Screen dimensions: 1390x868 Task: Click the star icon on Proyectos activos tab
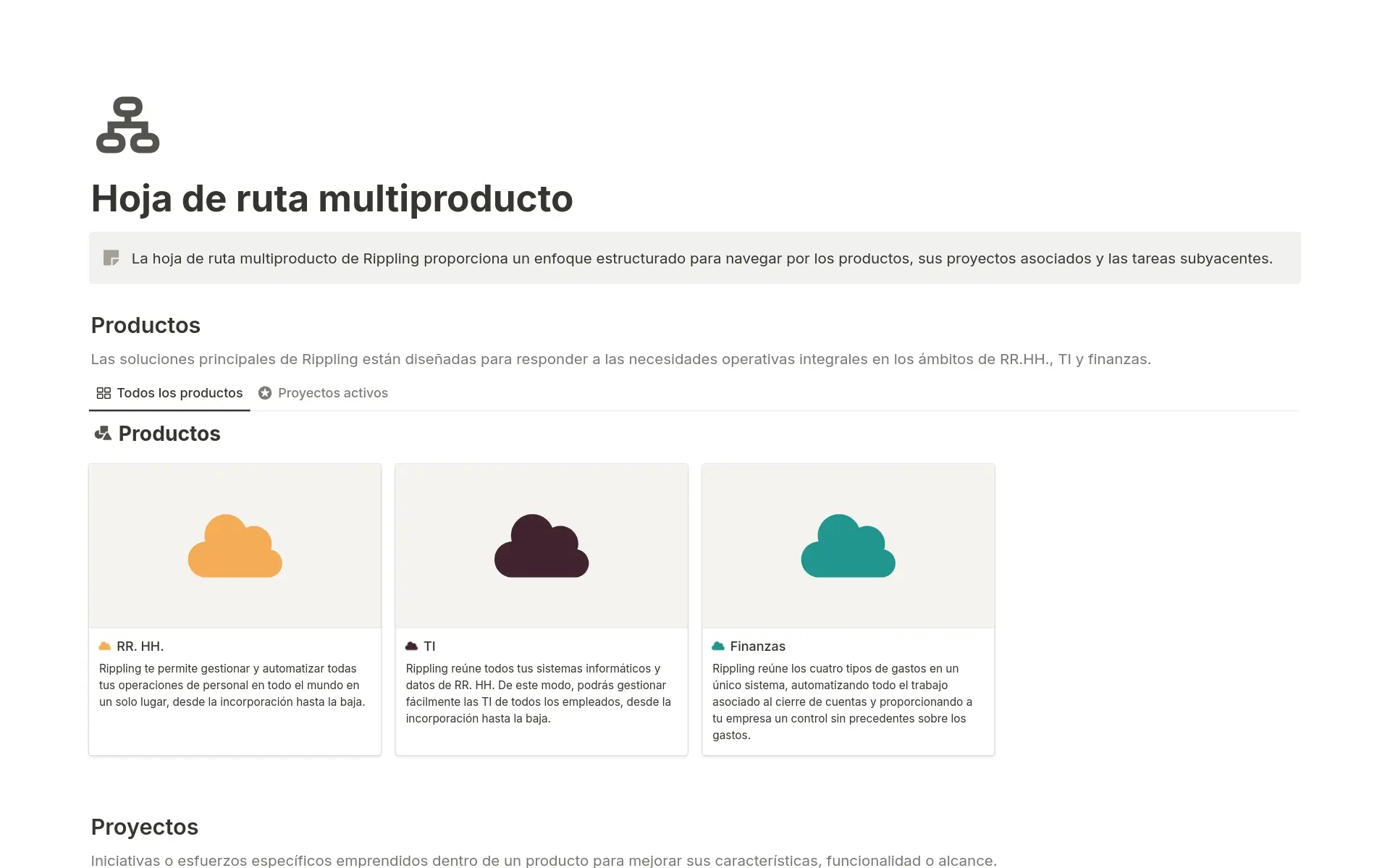[265, 393]
